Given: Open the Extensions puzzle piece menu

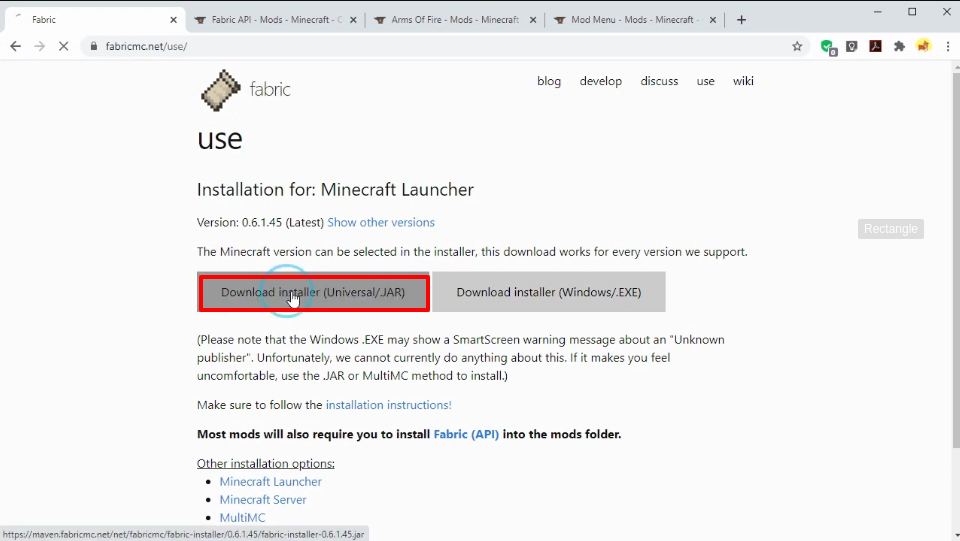Looking at the screenshot, I should pyautogui.click(x=899, y=46).
